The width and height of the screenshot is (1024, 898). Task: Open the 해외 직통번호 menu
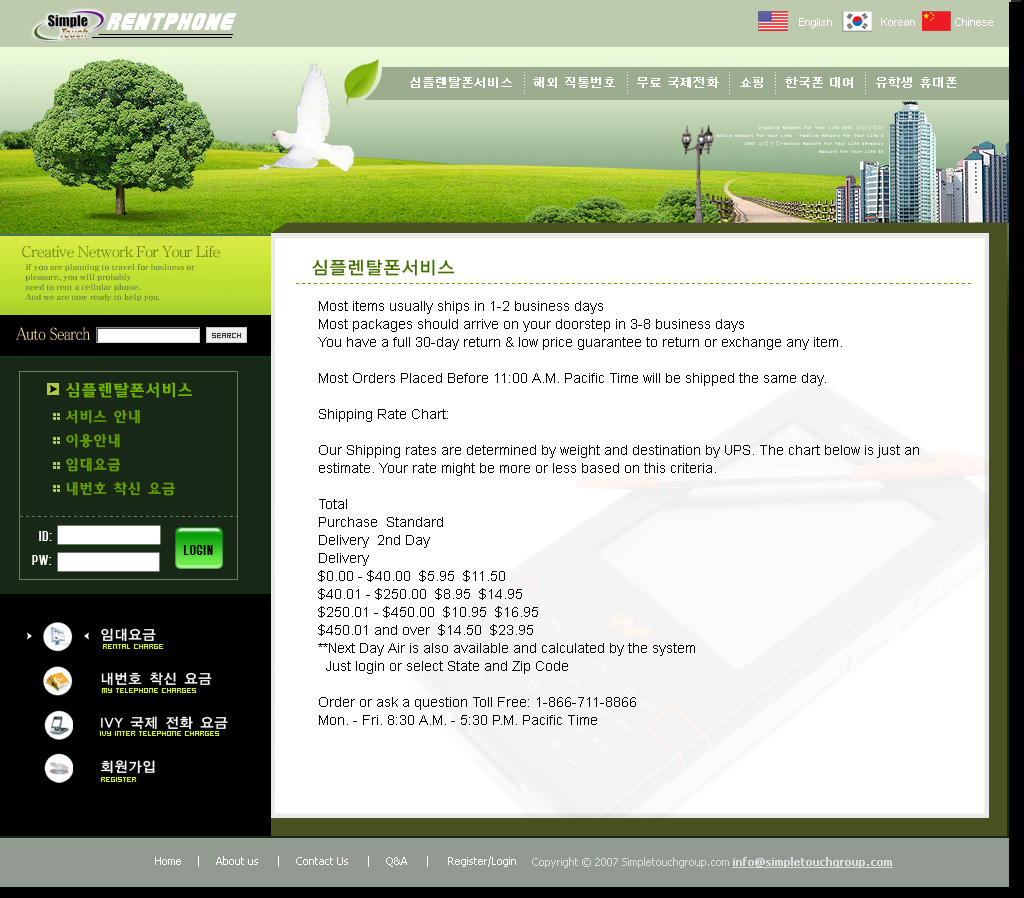tap(574, 83)
